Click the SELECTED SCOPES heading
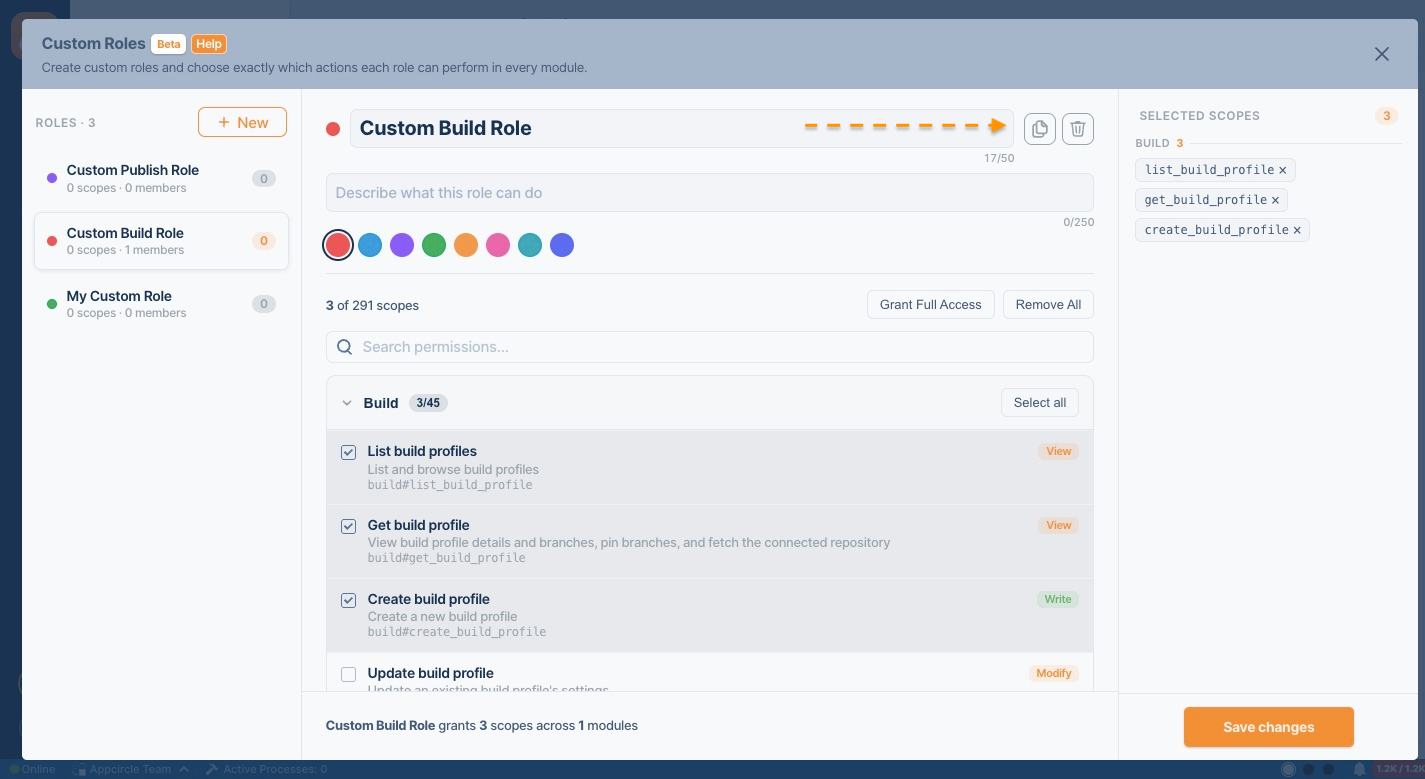Screen dimensions: 1425x779 point(1200,116)
